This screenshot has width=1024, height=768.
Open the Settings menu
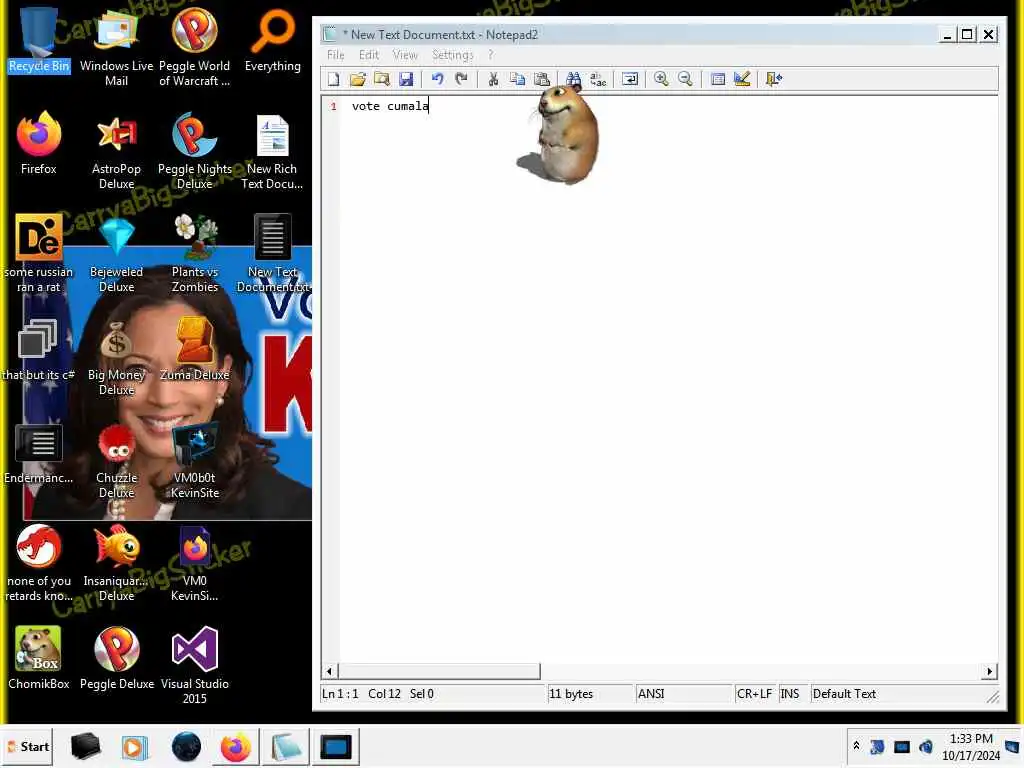tap(453, 55)
